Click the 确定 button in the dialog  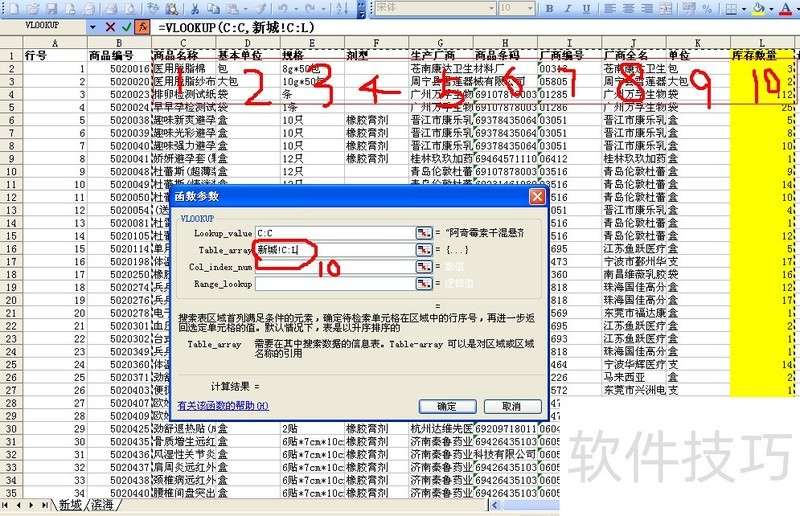[447, 406]
